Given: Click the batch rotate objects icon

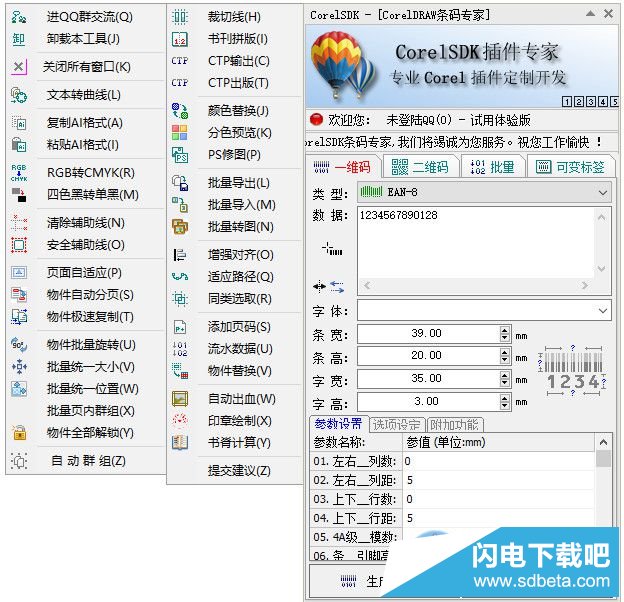Looking at the screenshot, I should 19,345.
